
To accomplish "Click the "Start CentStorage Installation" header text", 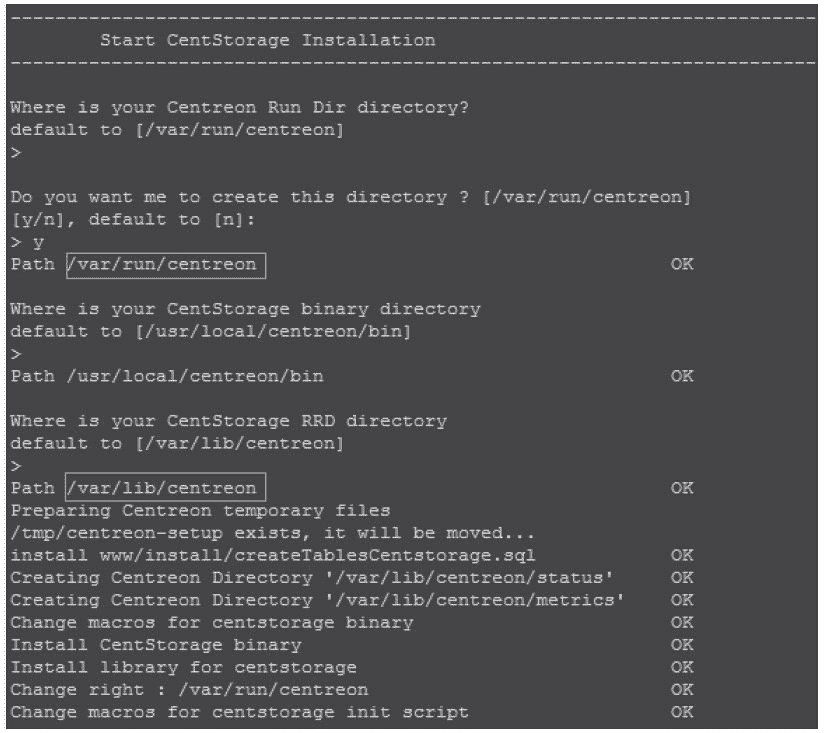I will (x=268, y=41).
